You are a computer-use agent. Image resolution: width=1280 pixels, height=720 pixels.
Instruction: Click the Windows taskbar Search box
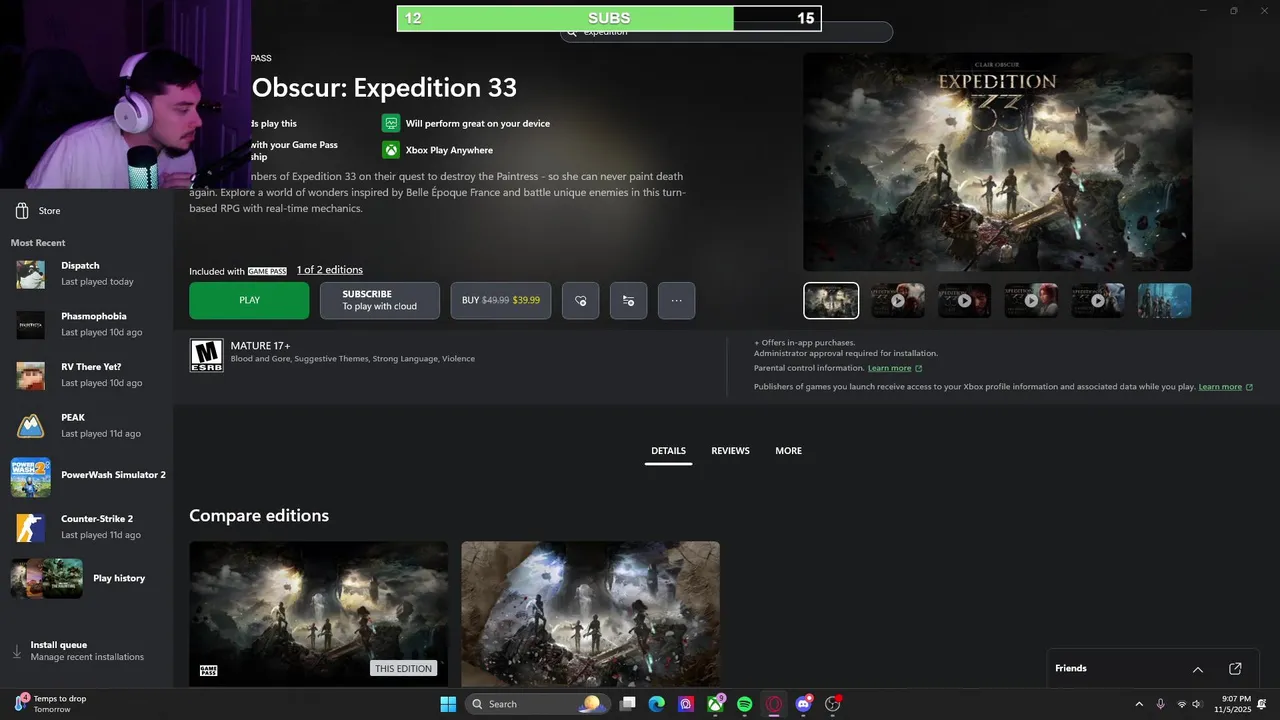[538, 704]
